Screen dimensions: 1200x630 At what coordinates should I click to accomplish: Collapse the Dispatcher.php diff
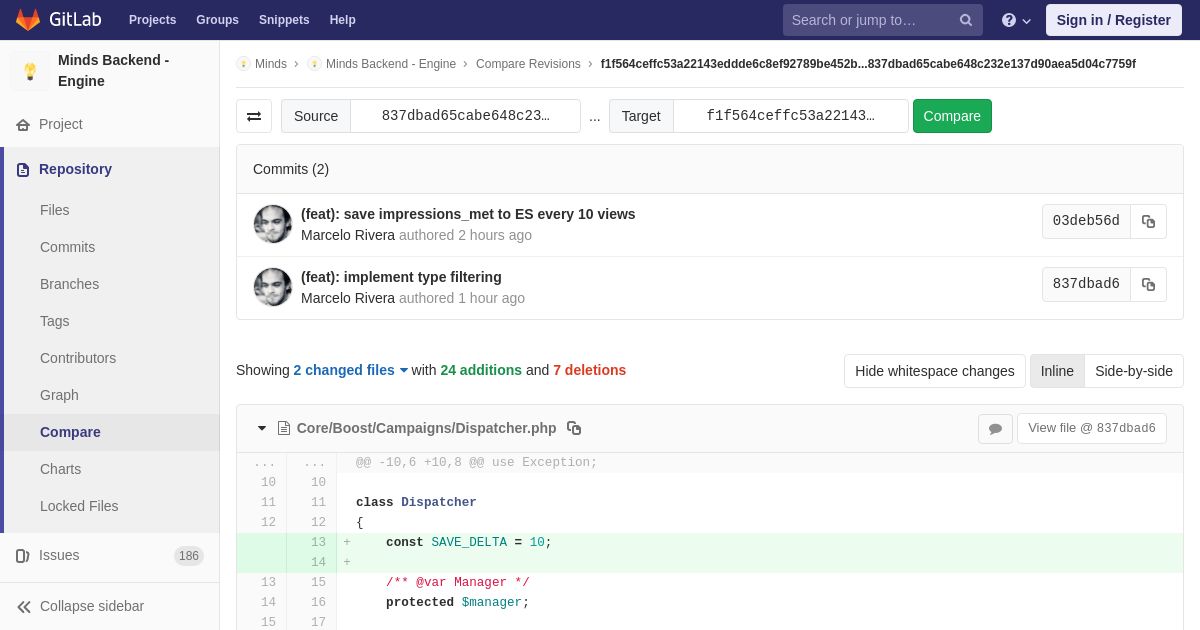262,428
